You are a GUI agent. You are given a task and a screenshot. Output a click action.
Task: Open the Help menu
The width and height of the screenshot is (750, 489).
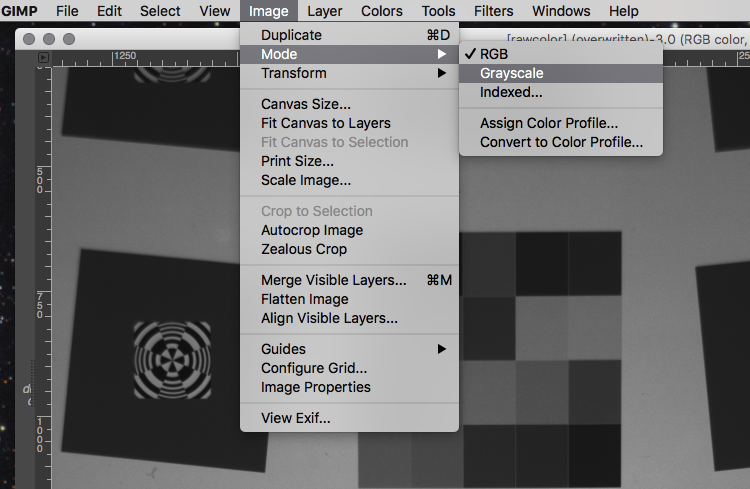point(623,11)
